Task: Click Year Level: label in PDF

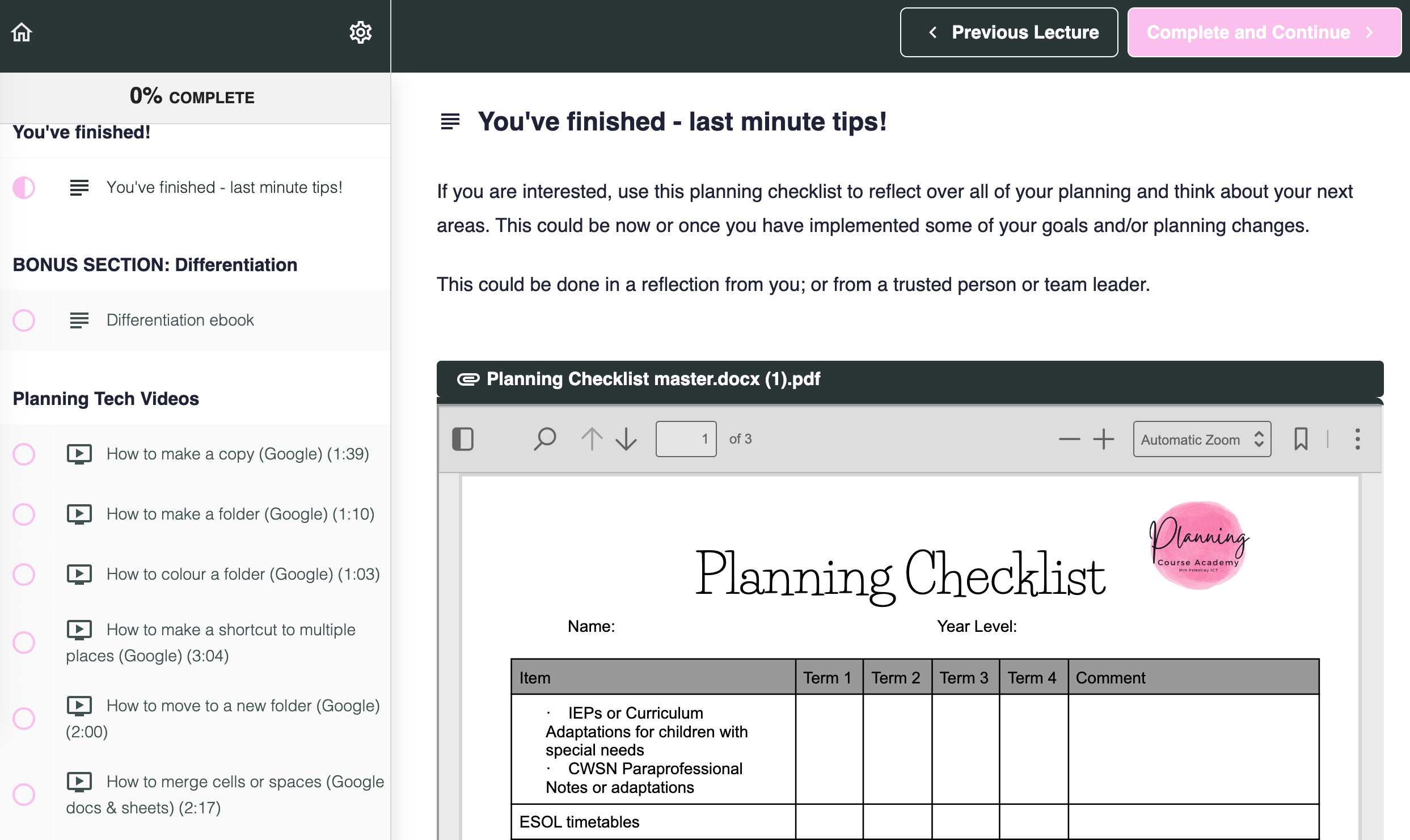Action: tap(977, 626)
